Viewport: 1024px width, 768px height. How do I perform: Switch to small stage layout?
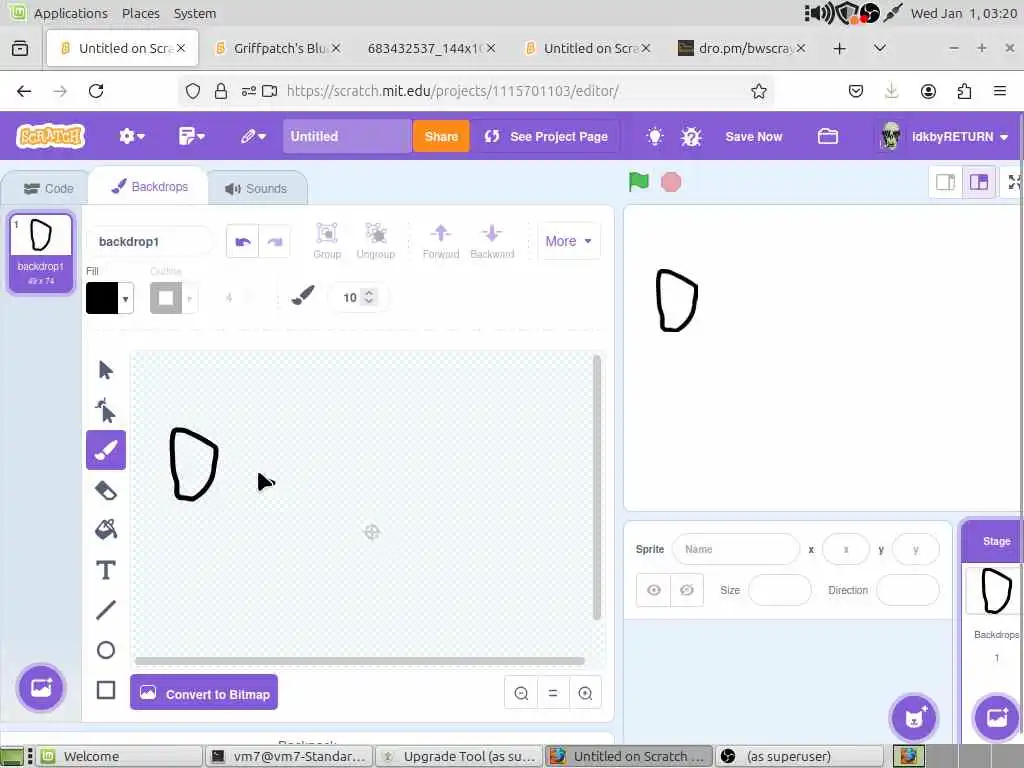pos(946,182)
